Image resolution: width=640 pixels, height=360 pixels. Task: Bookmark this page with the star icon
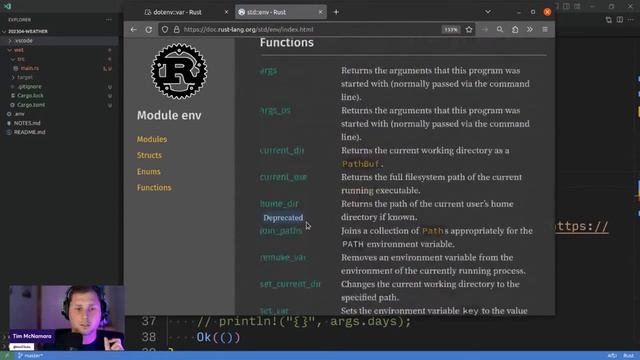pos(469,29)
